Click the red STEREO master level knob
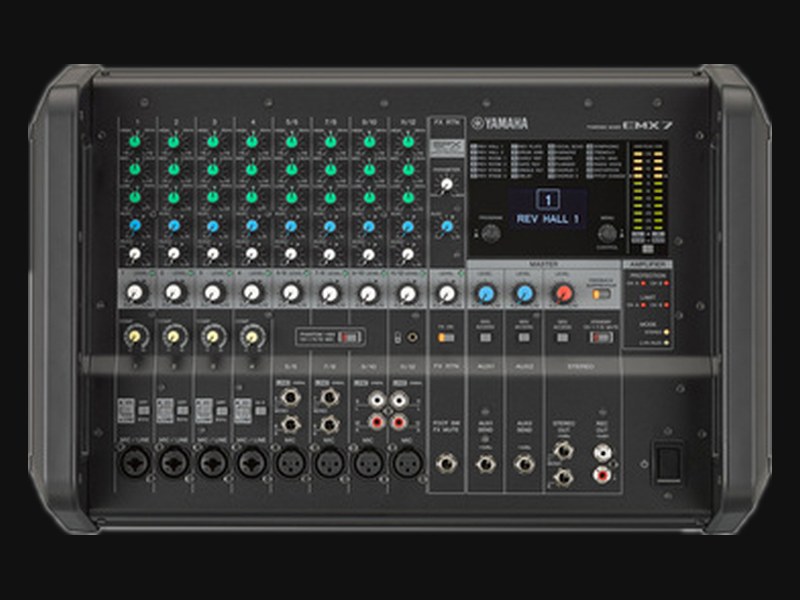Viewport: 800px width, 600px height. coord(563,293)
